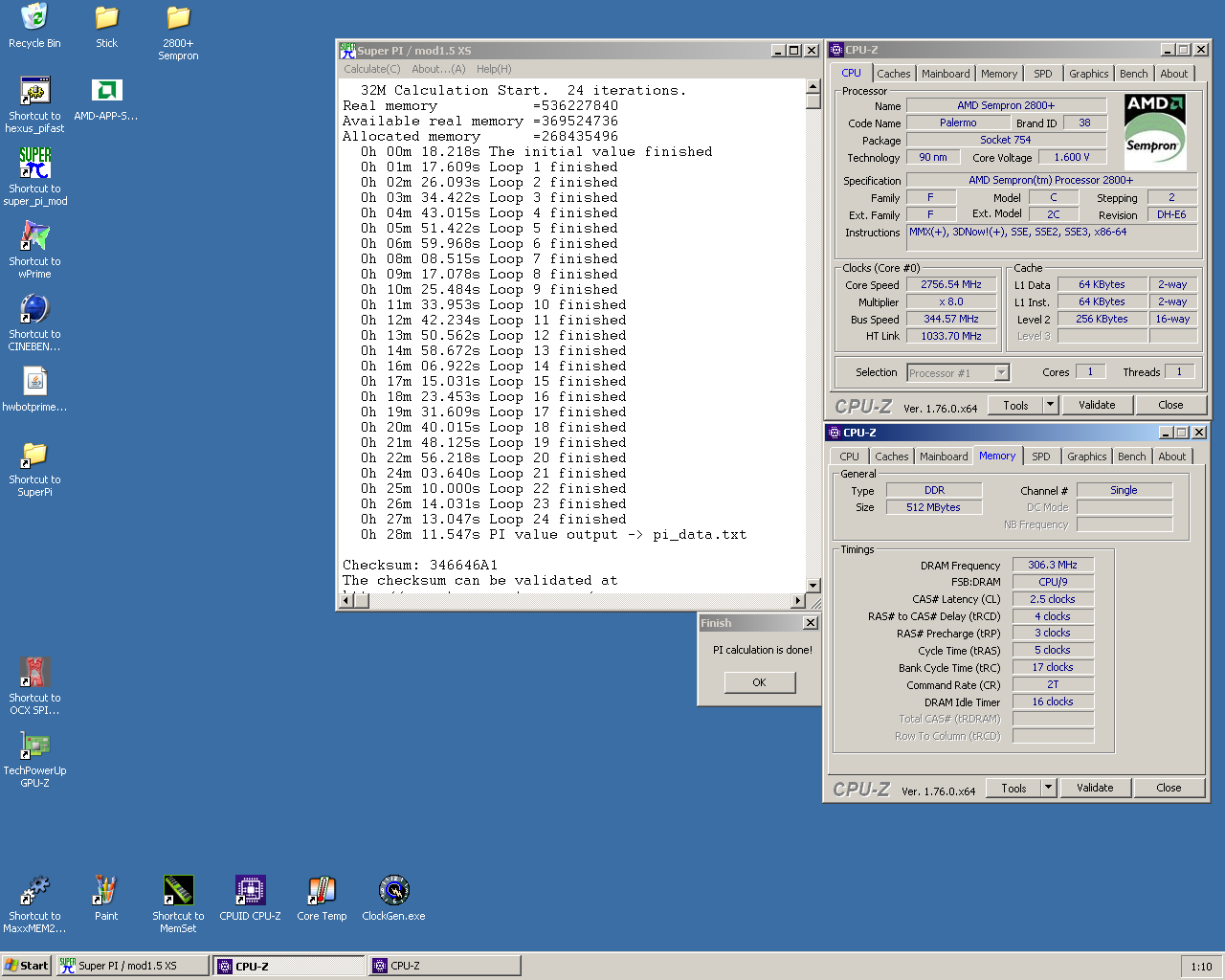Screen dimensions: 1225x980
Task: Switch to Graphics tab in upper CPU-Z
Action: click(x=1089, y=74)
